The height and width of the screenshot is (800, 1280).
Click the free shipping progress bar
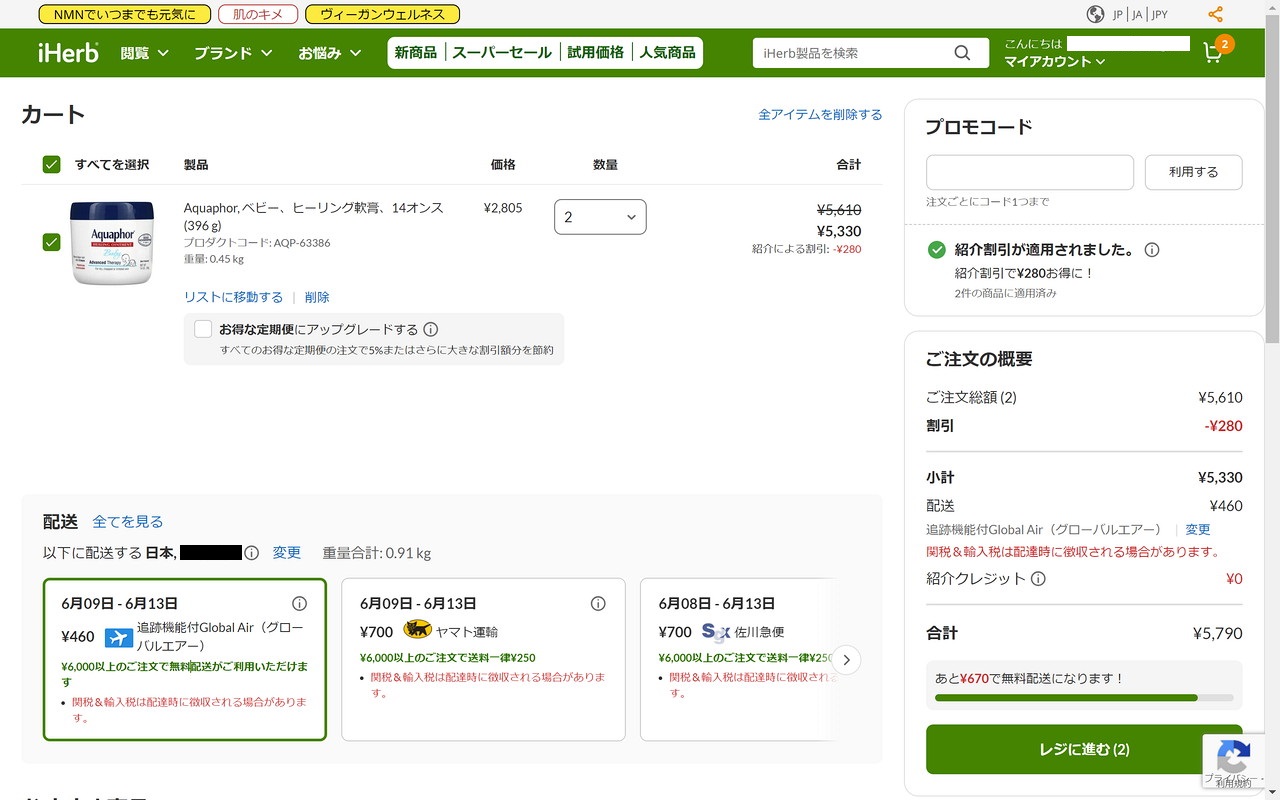1084,698
